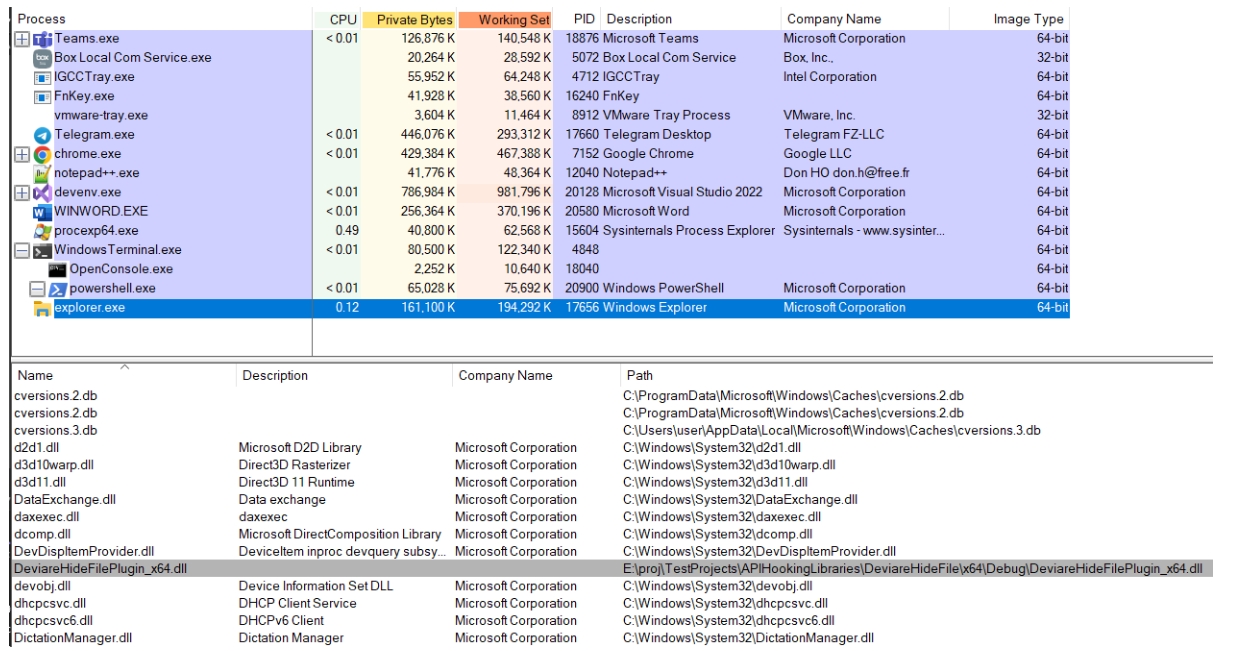Click the Telegram Desktop description cell
This screenshot has height=651, width=1238.
658,135
